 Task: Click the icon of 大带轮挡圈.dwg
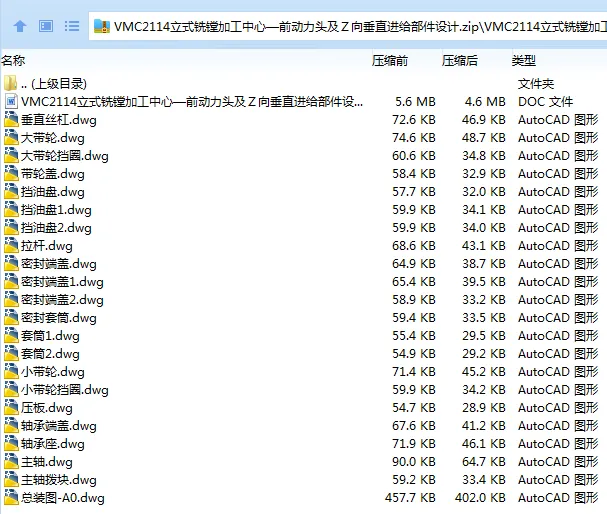(11, 156)
